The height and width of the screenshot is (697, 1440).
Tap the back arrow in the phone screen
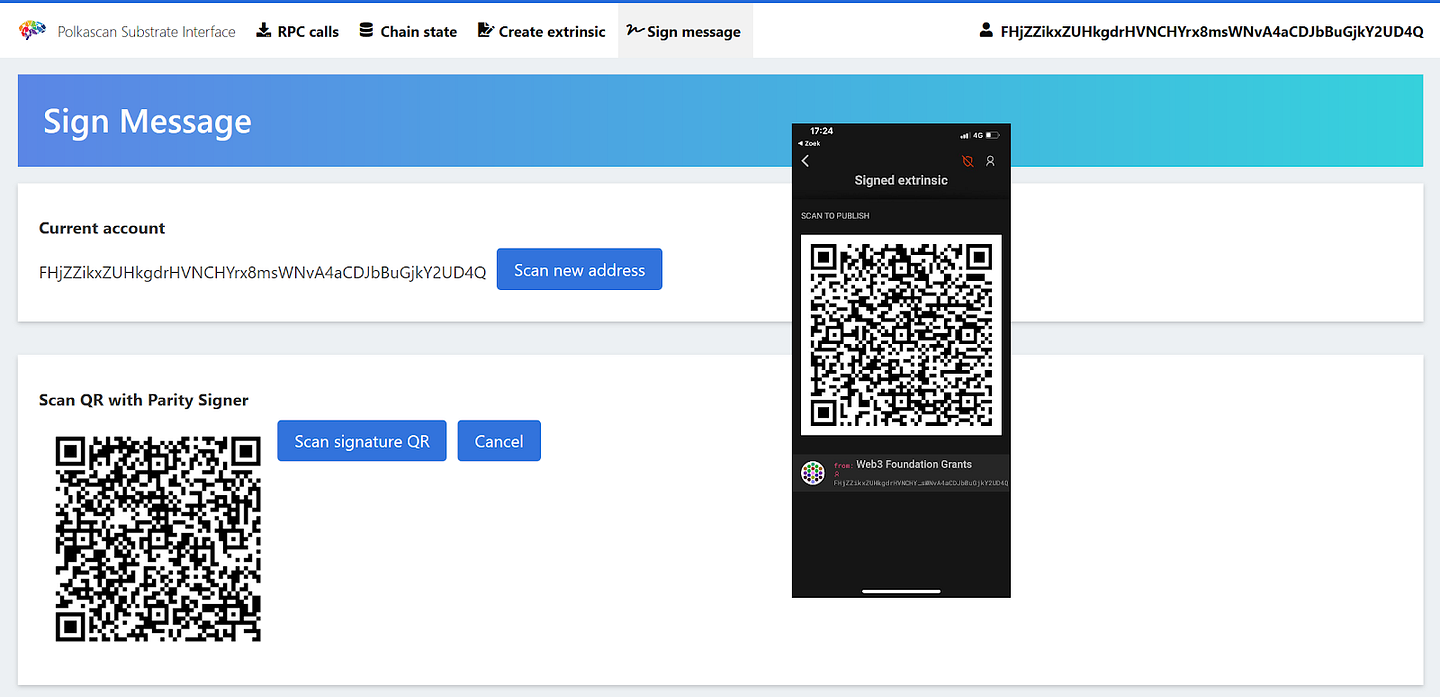(x=806, y=161)
